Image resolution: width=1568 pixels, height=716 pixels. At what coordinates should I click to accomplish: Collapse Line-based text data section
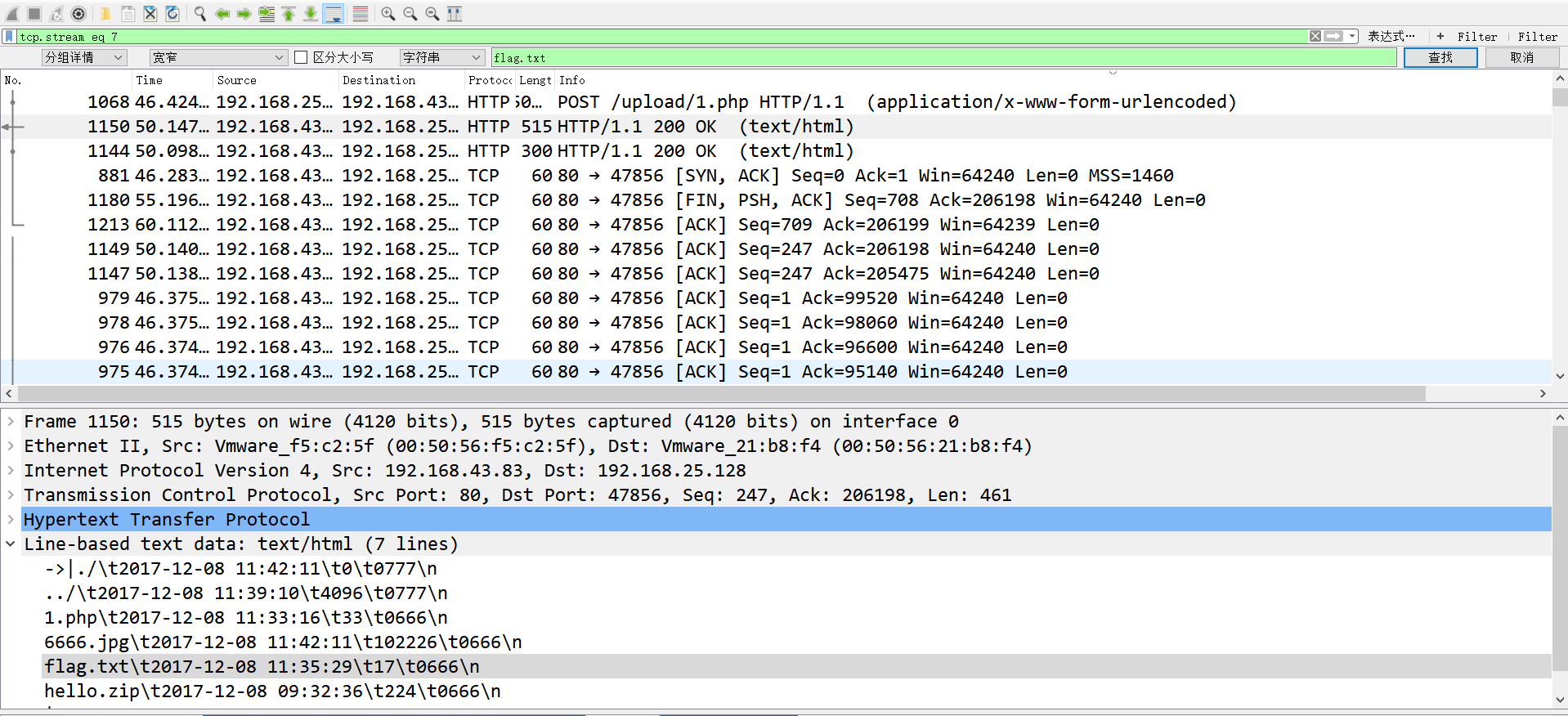click(11, 544)
